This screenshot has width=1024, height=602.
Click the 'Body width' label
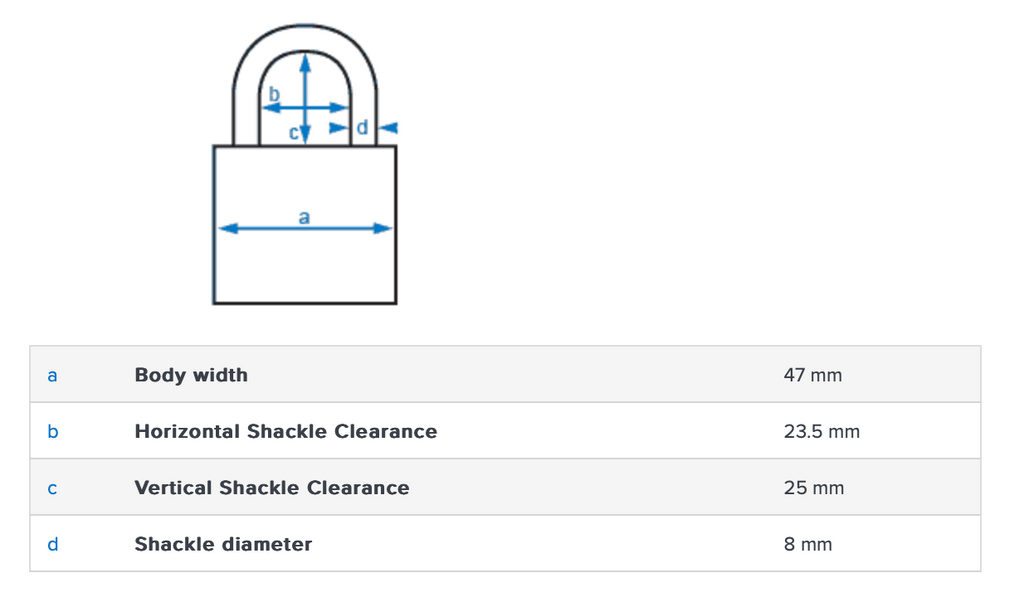coord(191,375)
